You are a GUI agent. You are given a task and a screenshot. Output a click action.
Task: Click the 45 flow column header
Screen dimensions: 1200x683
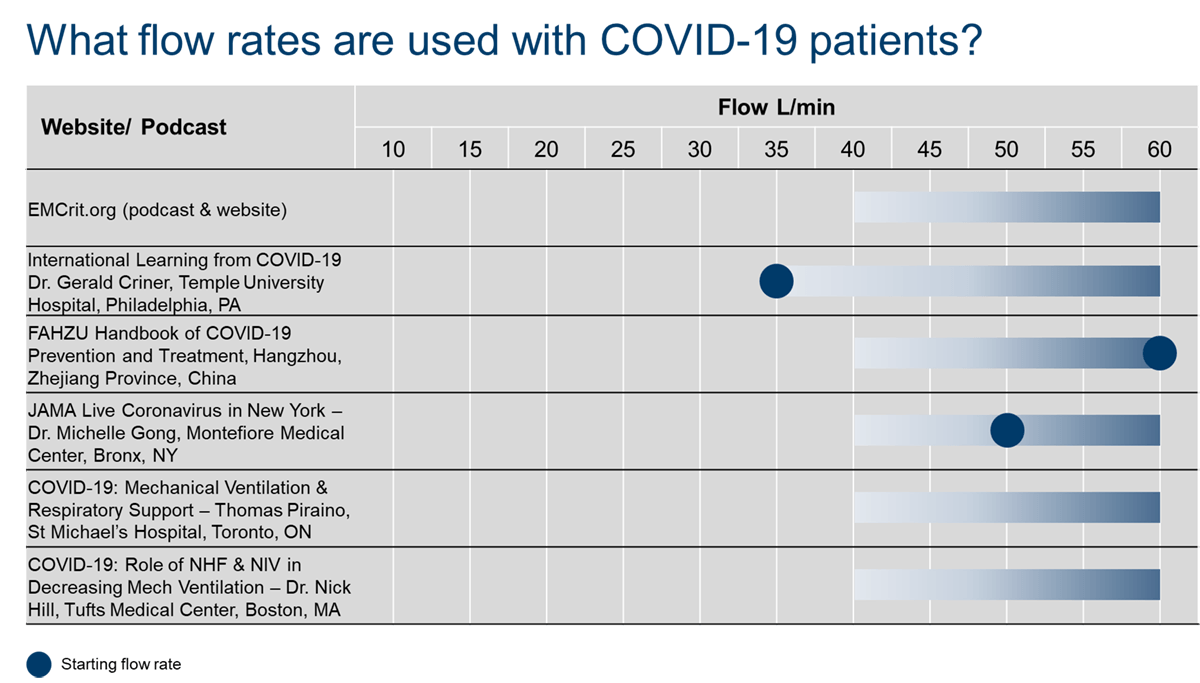(929, 150)
